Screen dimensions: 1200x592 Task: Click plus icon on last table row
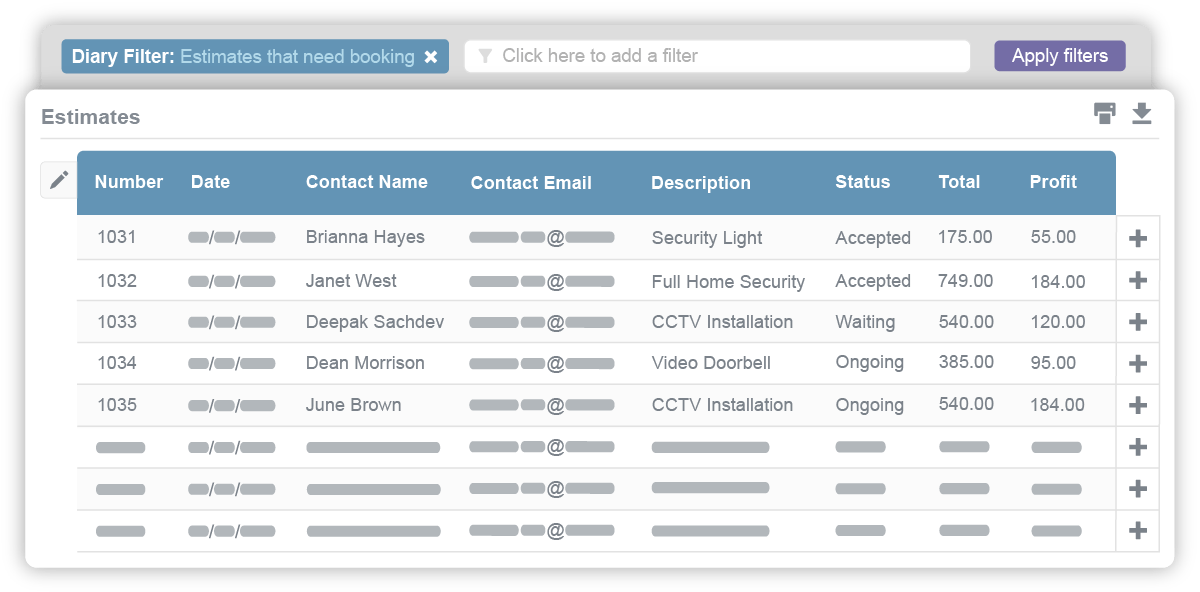click(x=1137, y=531)
